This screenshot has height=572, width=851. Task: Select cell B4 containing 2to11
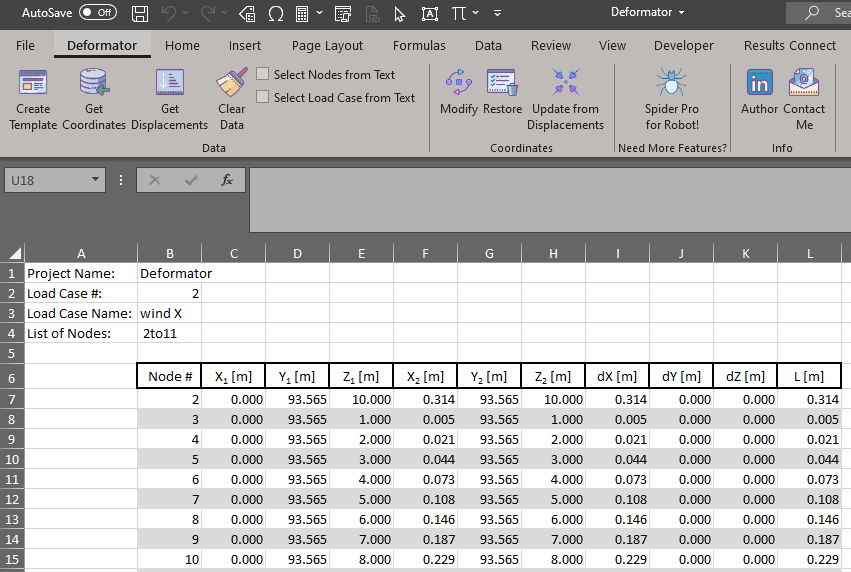coord(169,333)
